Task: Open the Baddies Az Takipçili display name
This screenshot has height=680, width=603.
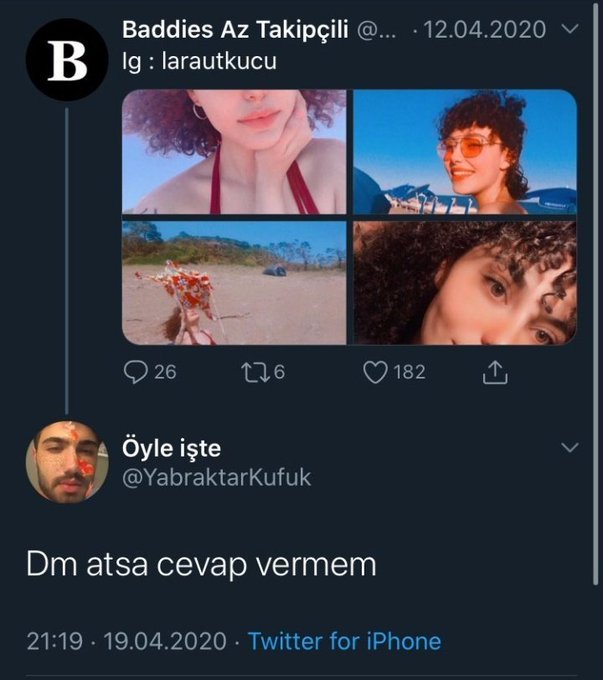Action: point(235,30)
